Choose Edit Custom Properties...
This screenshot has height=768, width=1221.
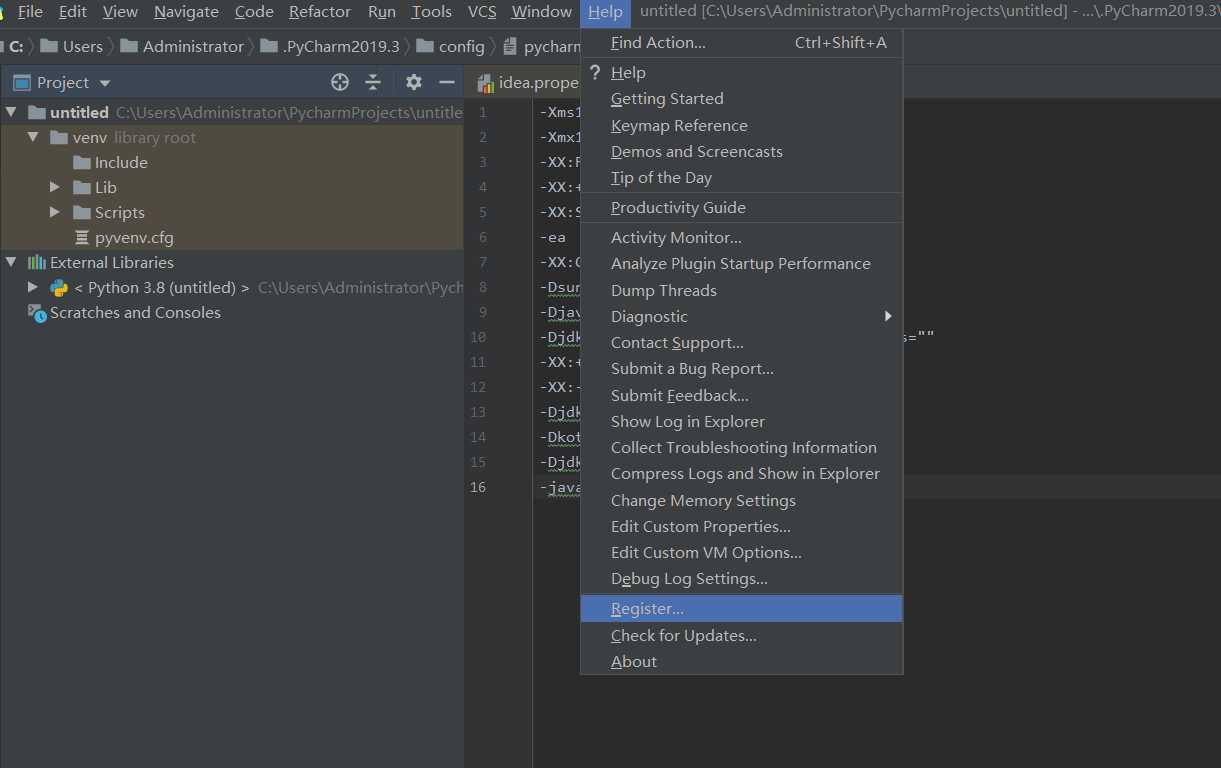click(741, 526)
